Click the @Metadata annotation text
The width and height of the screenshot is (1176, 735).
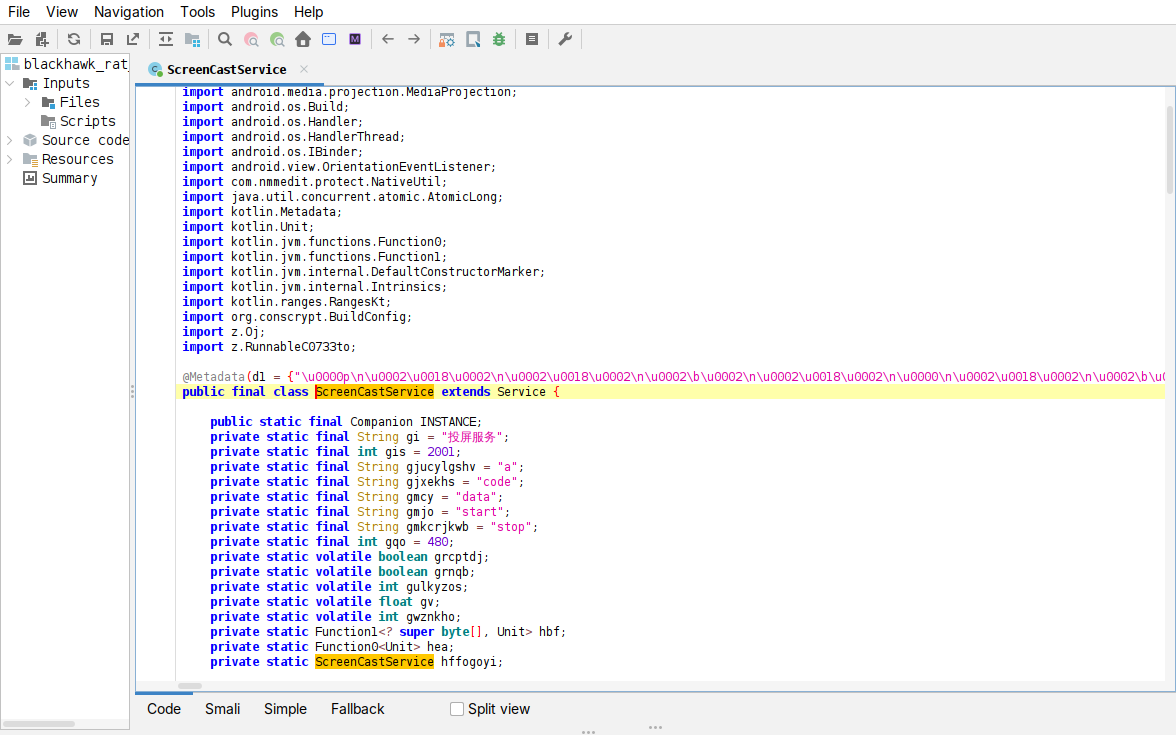coord(213,376)
